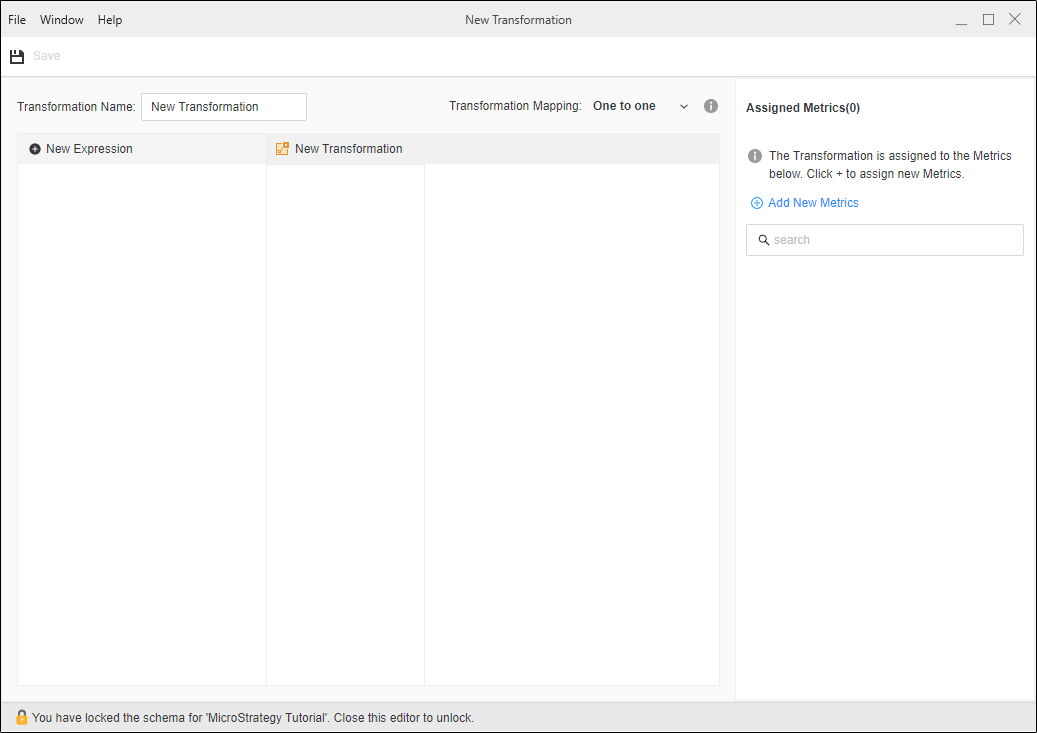Click info icon beside Transformation Mapping
1037x733 pixels.
click(x=711, y=106)
